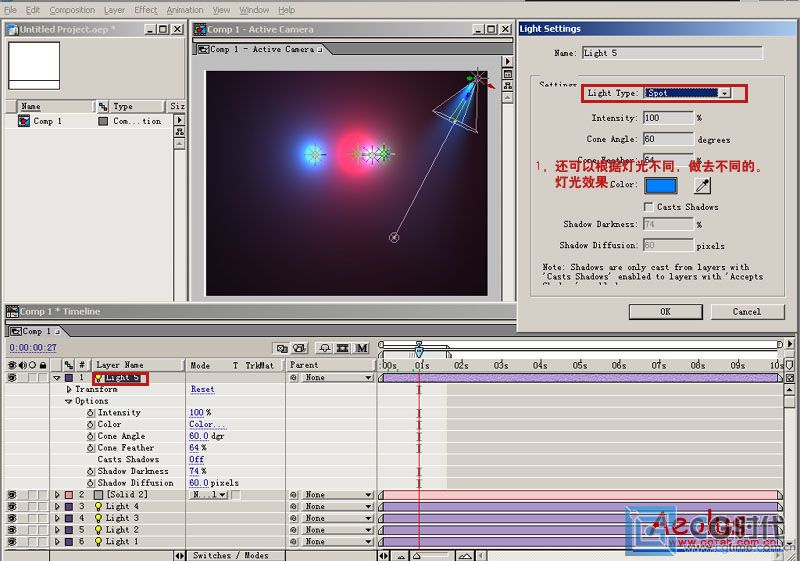Click the Name field containing Light 5
Image resolution: width=800 pixels, height=561 pixels.
[x=672, y=53]
